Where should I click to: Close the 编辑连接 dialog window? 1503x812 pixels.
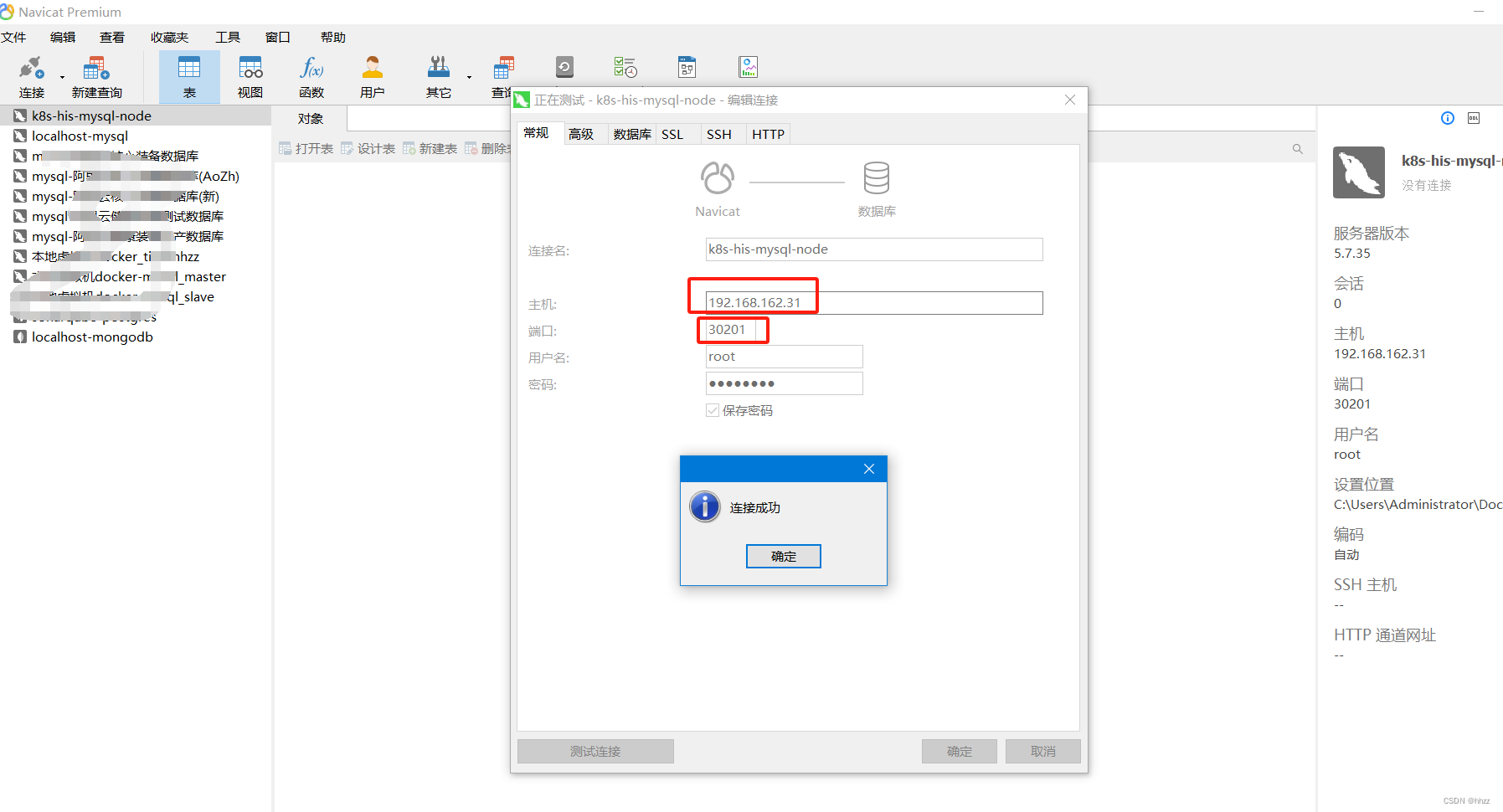[x=1070, y=100]
